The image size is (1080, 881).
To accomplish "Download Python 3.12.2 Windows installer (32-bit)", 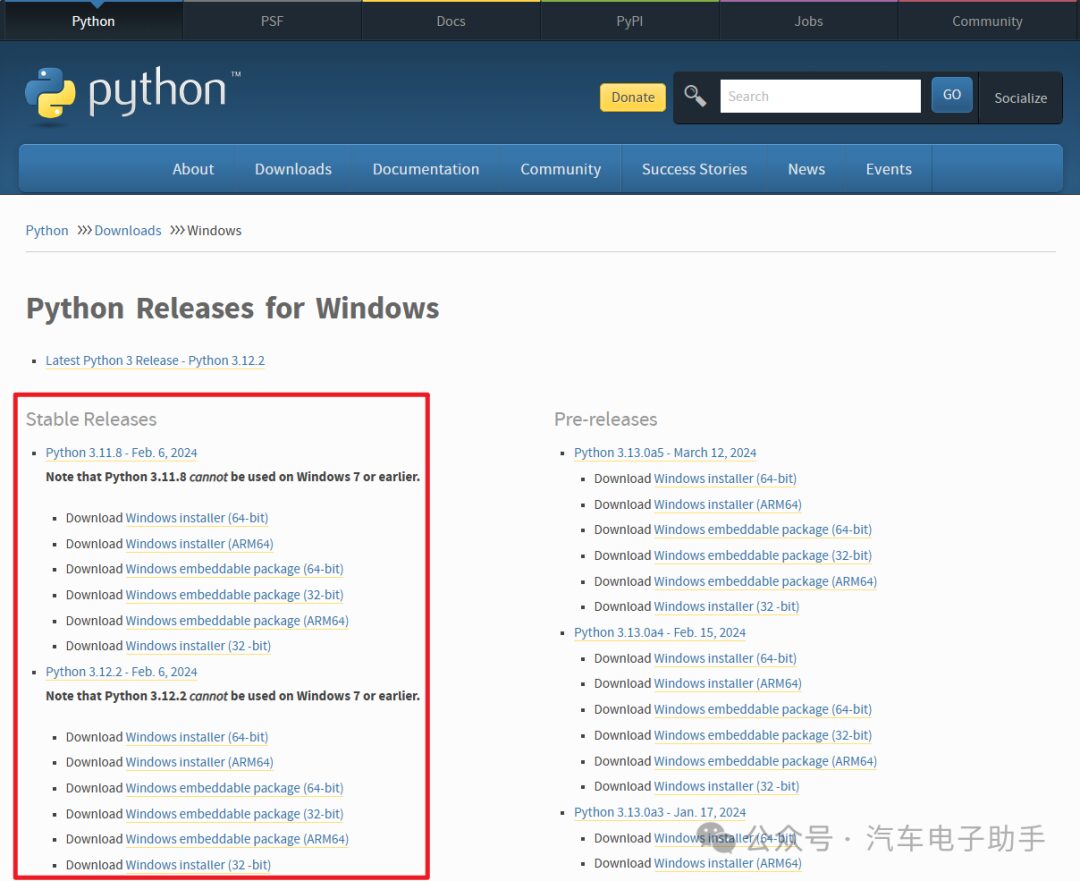I will coord(198,864).
